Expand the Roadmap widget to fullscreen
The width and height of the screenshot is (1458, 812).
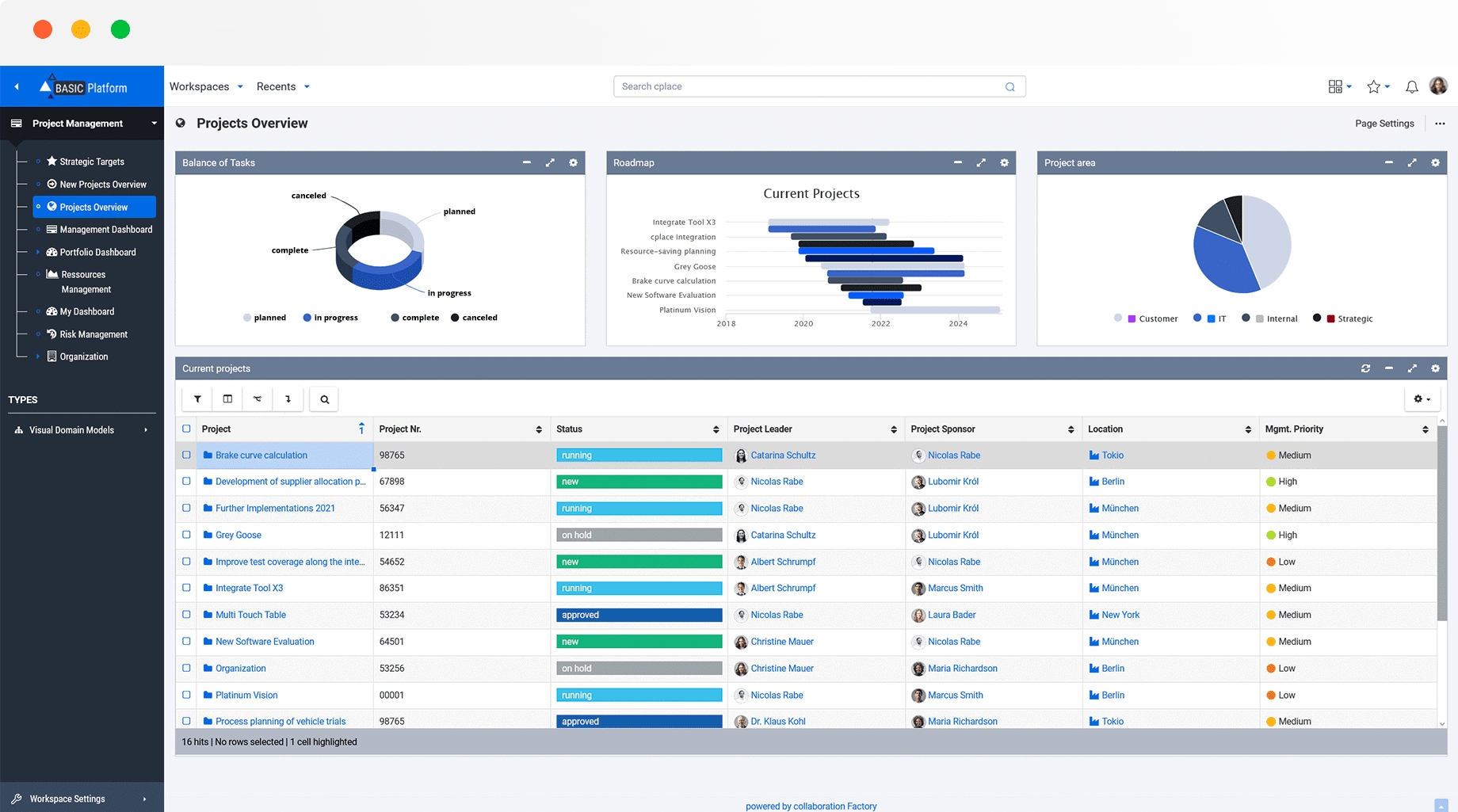[x=981, y=162]
